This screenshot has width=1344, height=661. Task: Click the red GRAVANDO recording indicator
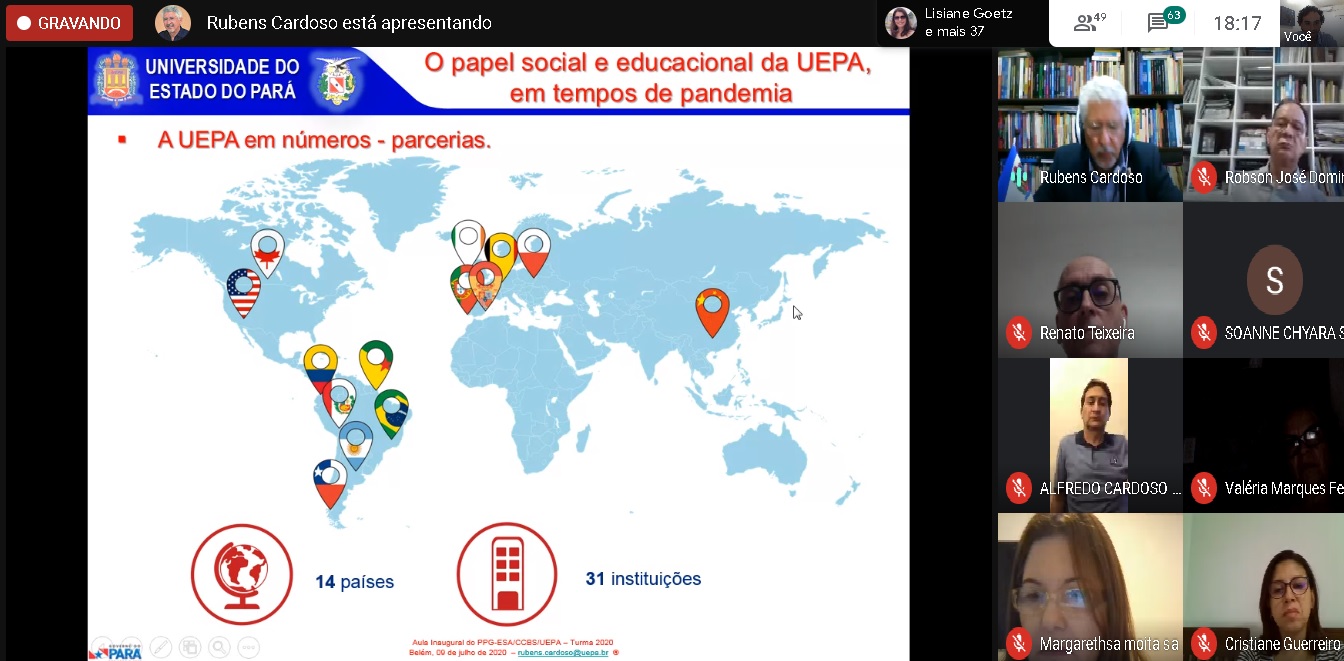tap(69, 23)
